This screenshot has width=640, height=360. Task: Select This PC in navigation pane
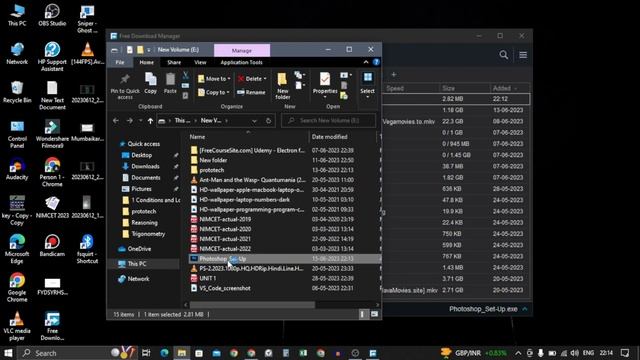point(132,264)
